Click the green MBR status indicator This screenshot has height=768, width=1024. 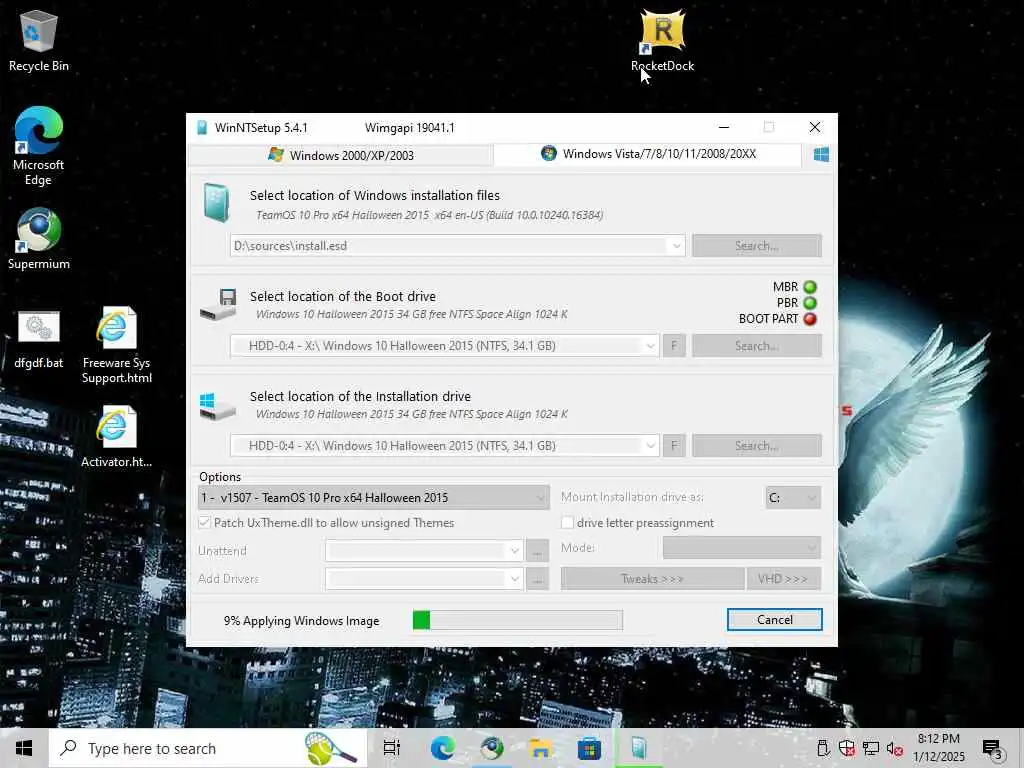click(x=810, y=287)
